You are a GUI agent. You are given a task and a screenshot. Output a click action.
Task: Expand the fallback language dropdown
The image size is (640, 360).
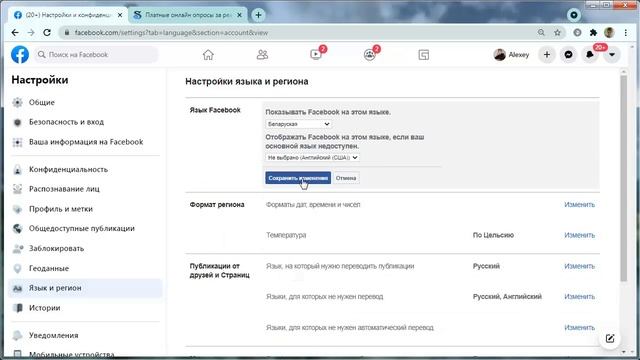312,158
